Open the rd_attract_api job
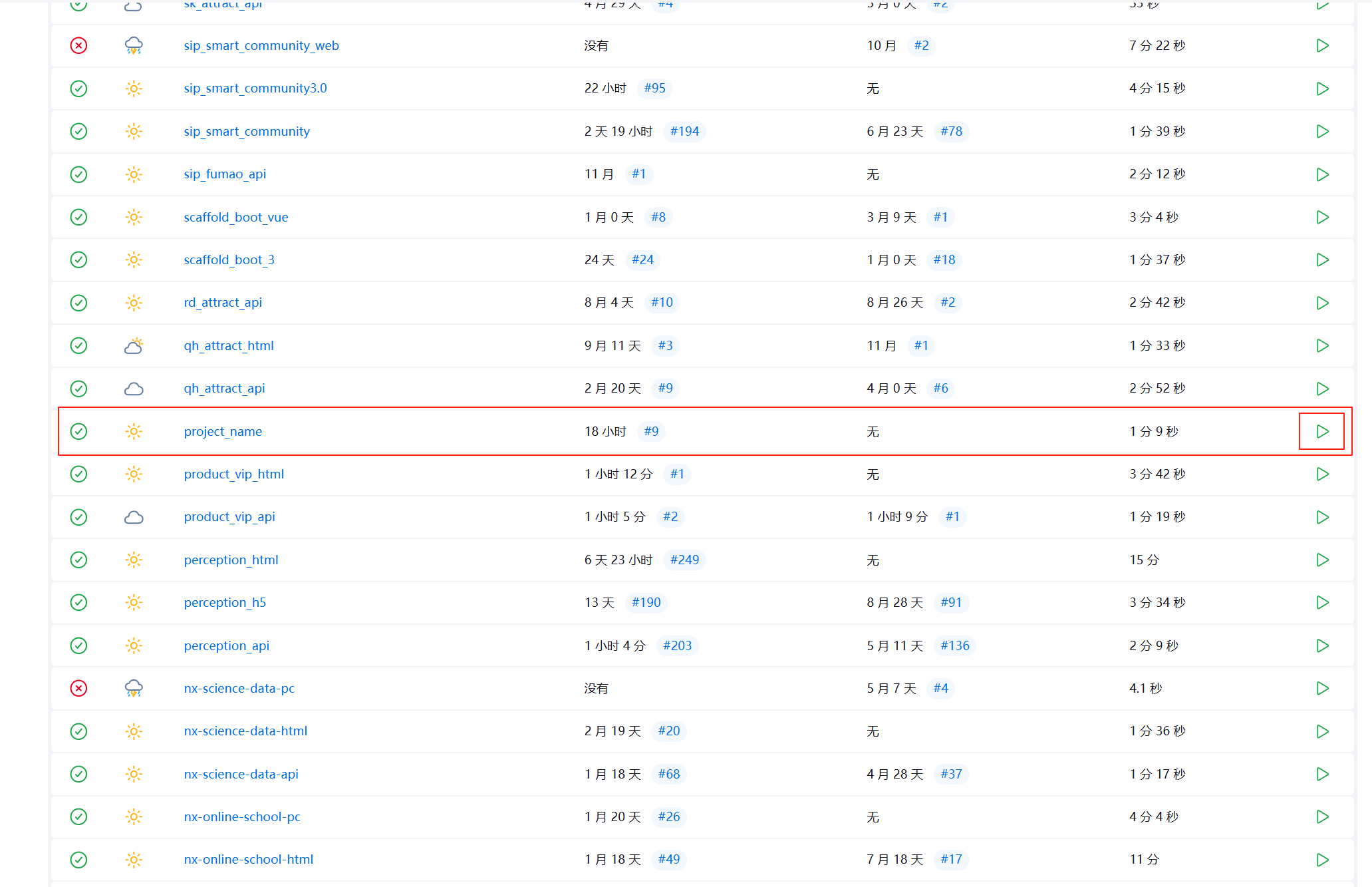Screen dimensions: 1372x887 tap(223, 303)
